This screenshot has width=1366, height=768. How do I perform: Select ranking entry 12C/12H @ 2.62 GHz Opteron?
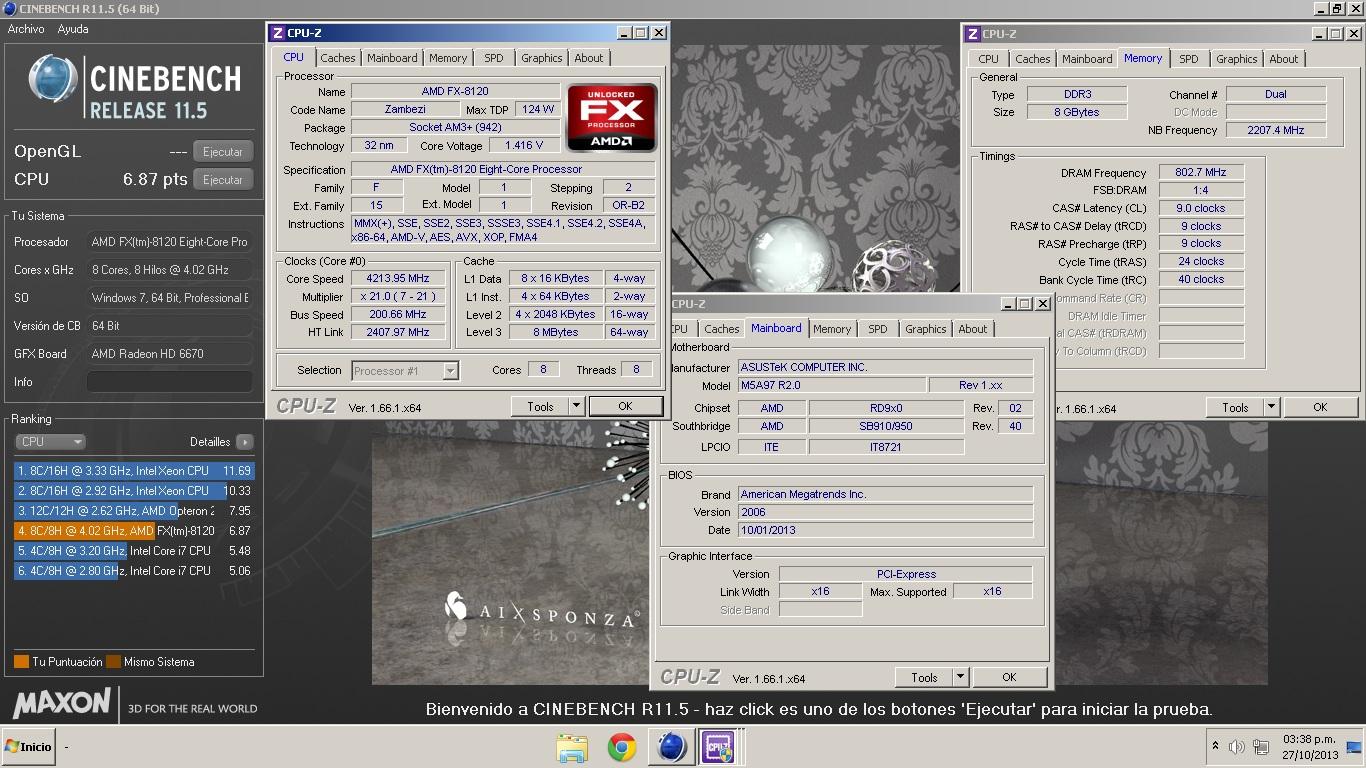coord(134,511)
